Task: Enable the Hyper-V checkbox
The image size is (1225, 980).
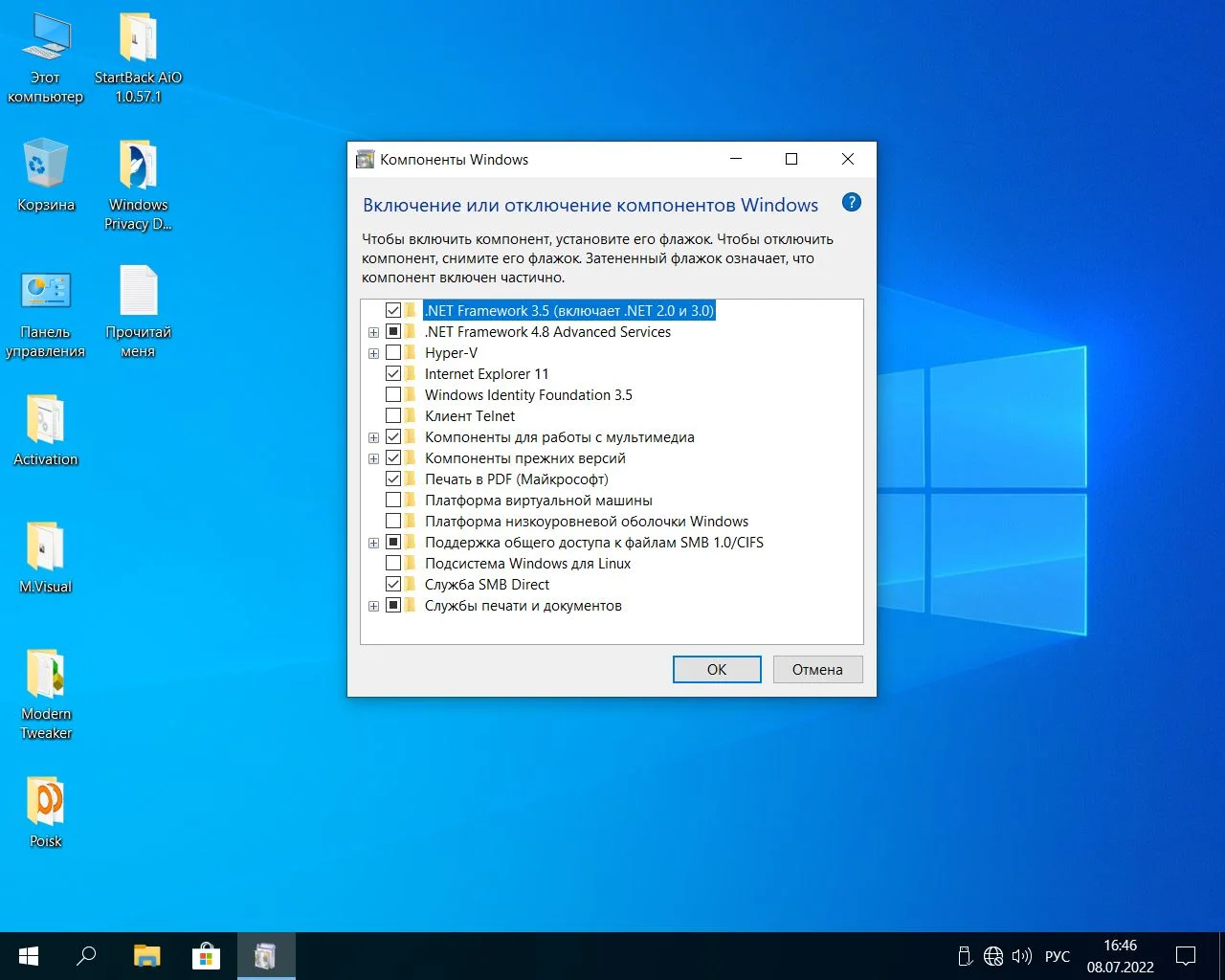Action: pyautogui.click(x=393, y=353)
